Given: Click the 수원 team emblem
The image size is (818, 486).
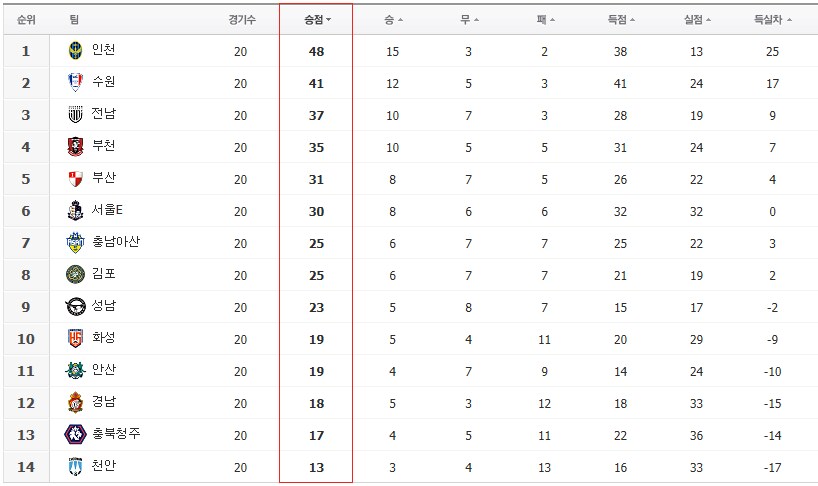Looking at the screenshot, I should [x=76, y=82].
